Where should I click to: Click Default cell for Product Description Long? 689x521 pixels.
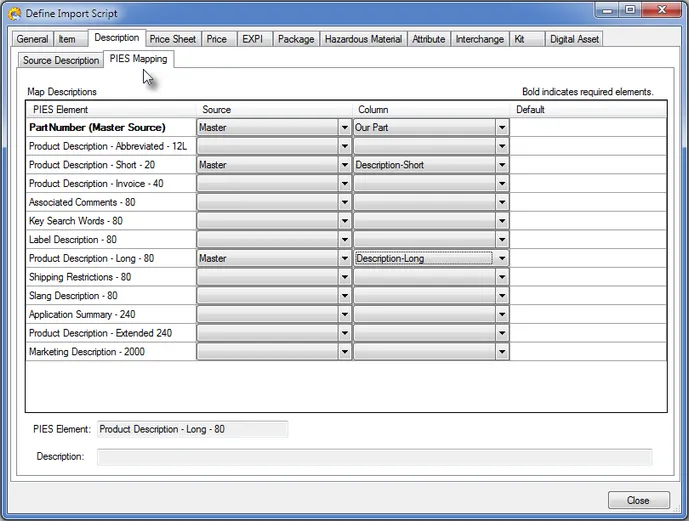(x=588, y=258)
